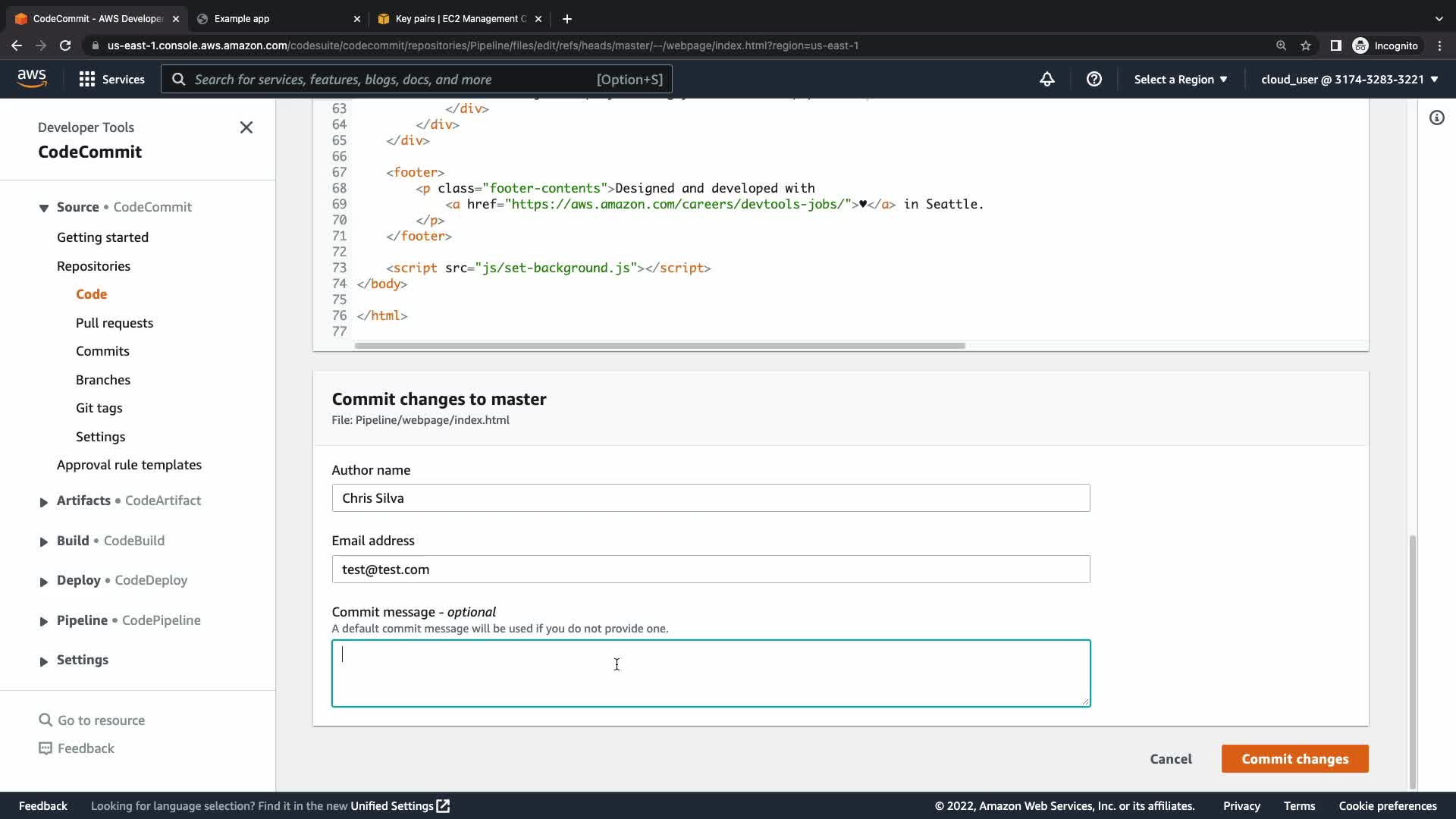1456x819 pixels.
Task: Close the Developer Tools side panel
Action: pyautogui.click(x=246, y=127)
